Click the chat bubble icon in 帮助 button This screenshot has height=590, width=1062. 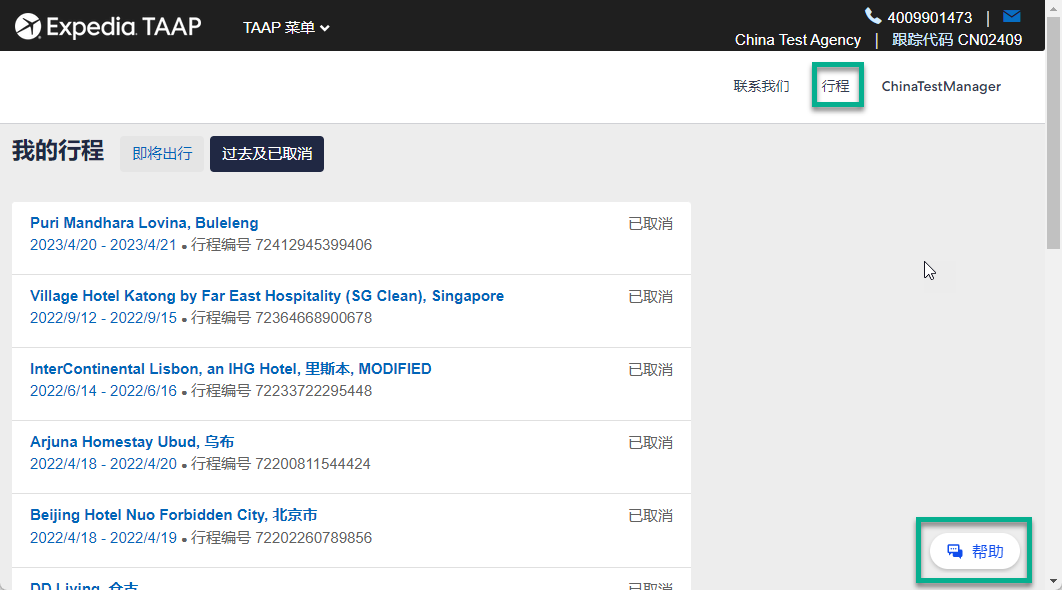point(955,551)
